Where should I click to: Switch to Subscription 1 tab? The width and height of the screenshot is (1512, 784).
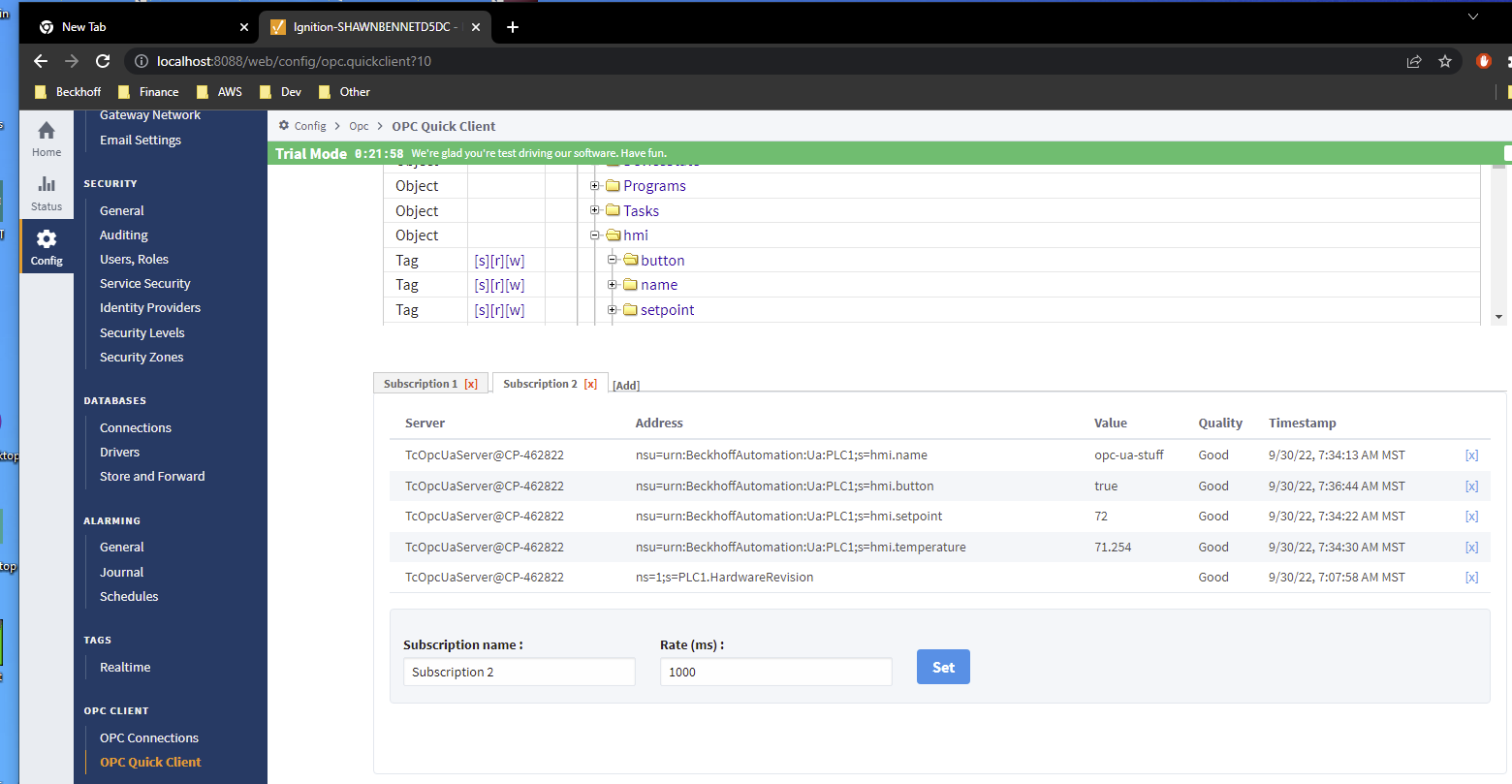(421, 384)
